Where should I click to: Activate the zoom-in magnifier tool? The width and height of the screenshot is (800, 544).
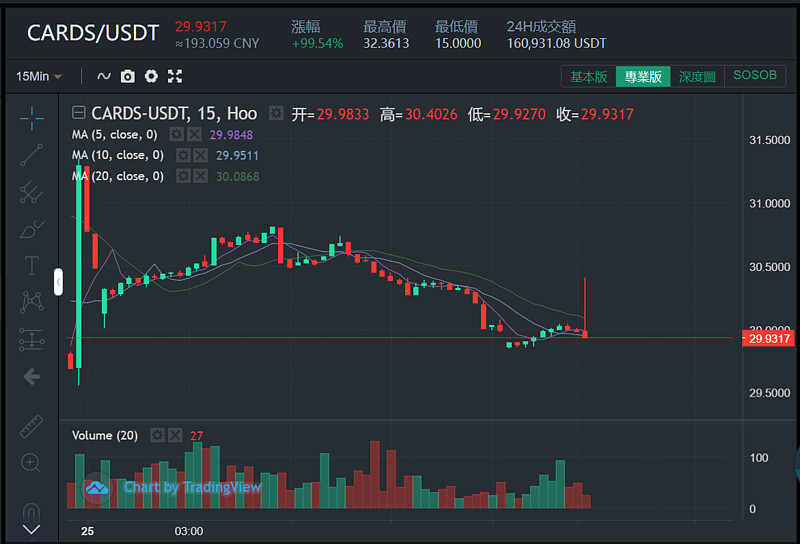[31, 462]
